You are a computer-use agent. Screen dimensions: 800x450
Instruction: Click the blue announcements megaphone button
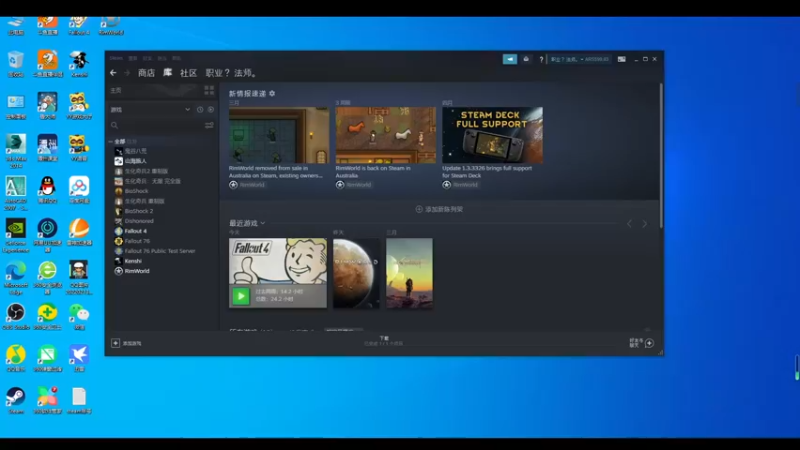pyautogui.click(x=510, y=59)
